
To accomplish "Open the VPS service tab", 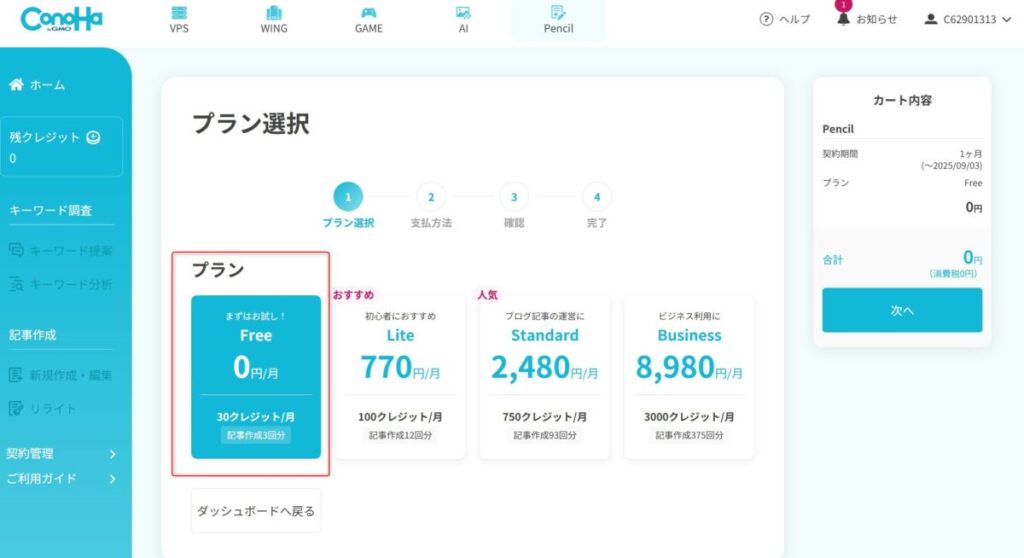I will tap(179, 20).
